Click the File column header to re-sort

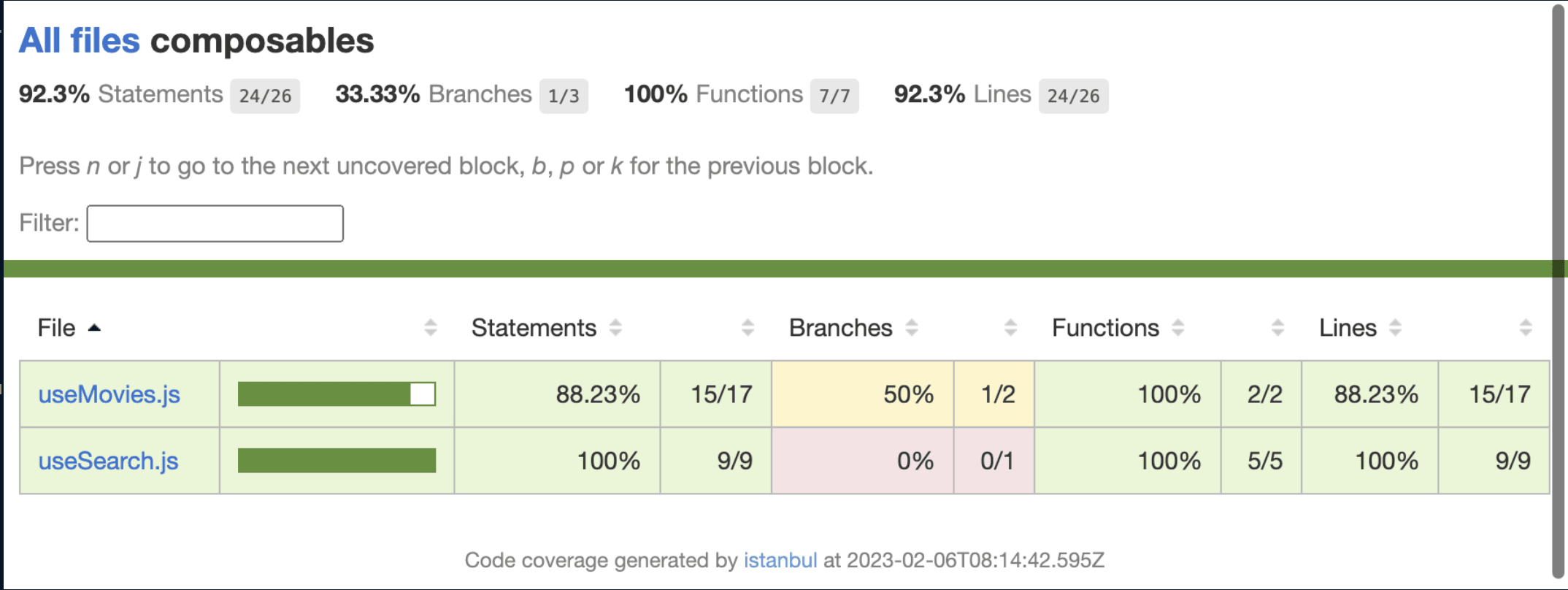(57, 328)
